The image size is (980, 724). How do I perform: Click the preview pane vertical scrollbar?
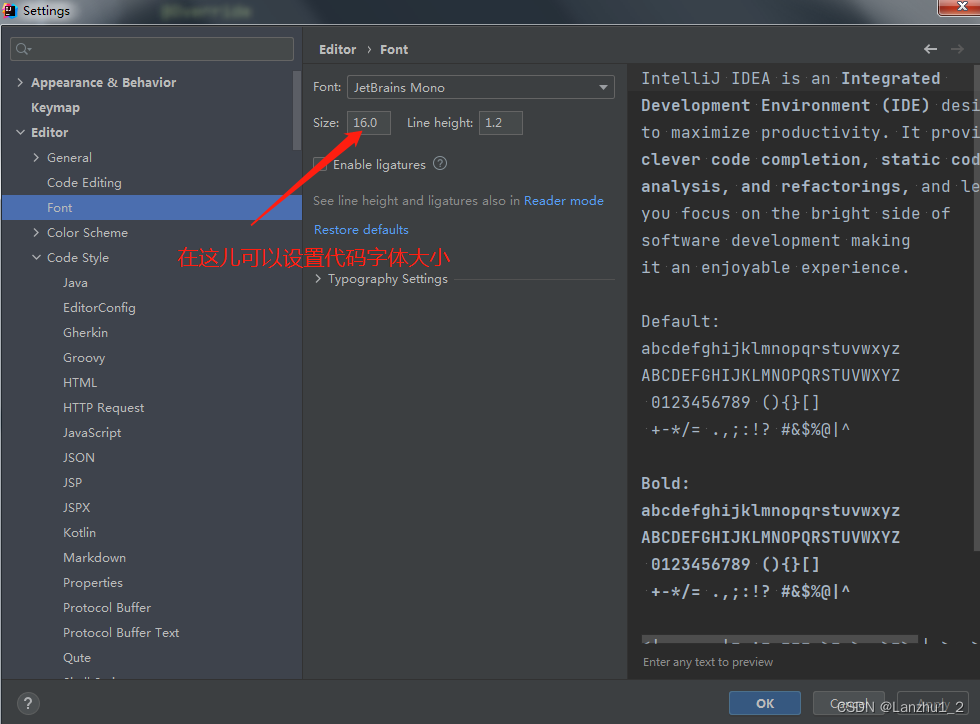977,306
